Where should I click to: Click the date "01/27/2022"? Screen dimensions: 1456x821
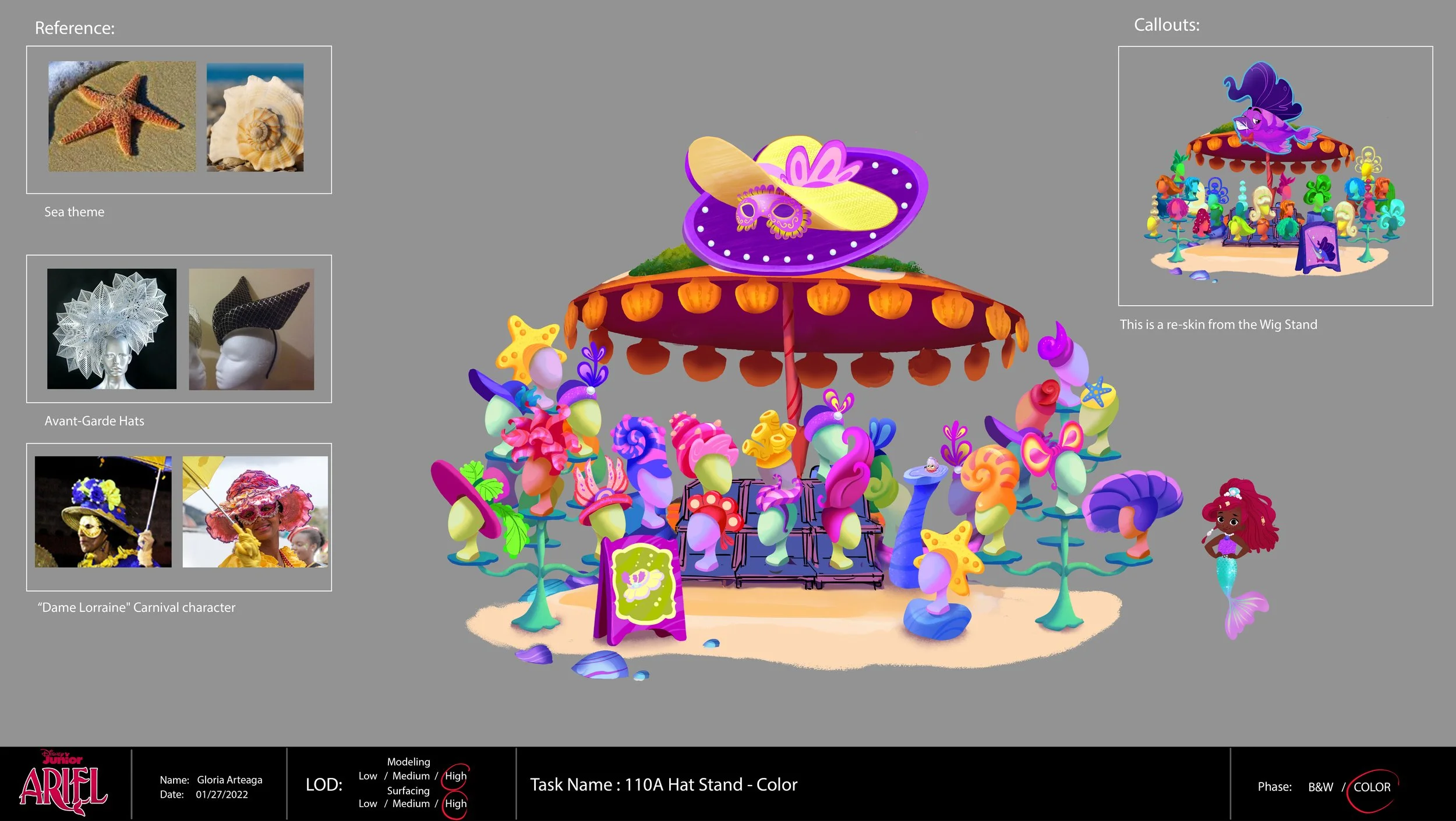pos(222,794)
